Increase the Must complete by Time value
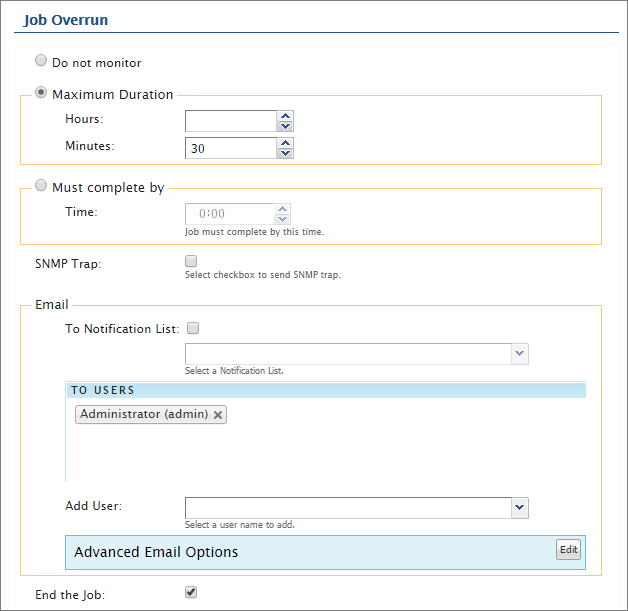 [x=283, y=209]
